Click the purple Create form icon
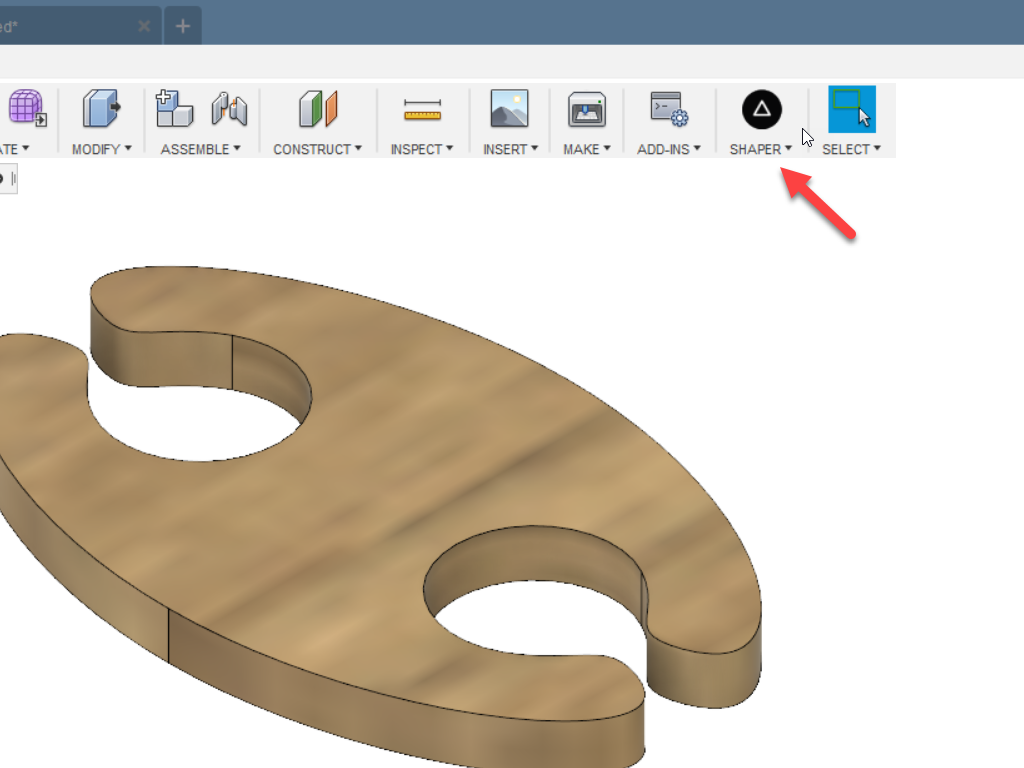 click(27, 108)
